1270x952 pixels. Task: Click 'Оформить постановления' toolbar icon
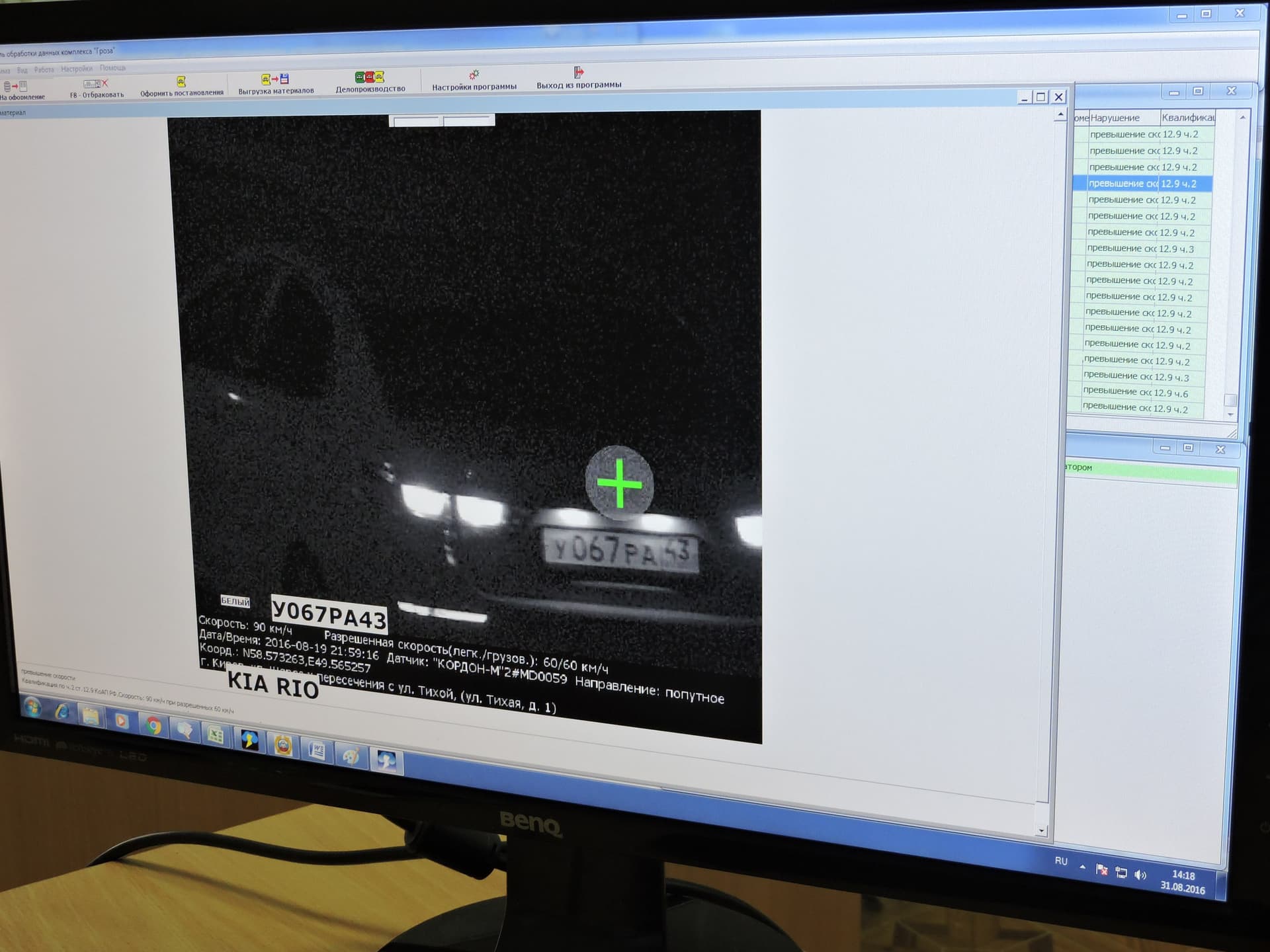(181, 82)
